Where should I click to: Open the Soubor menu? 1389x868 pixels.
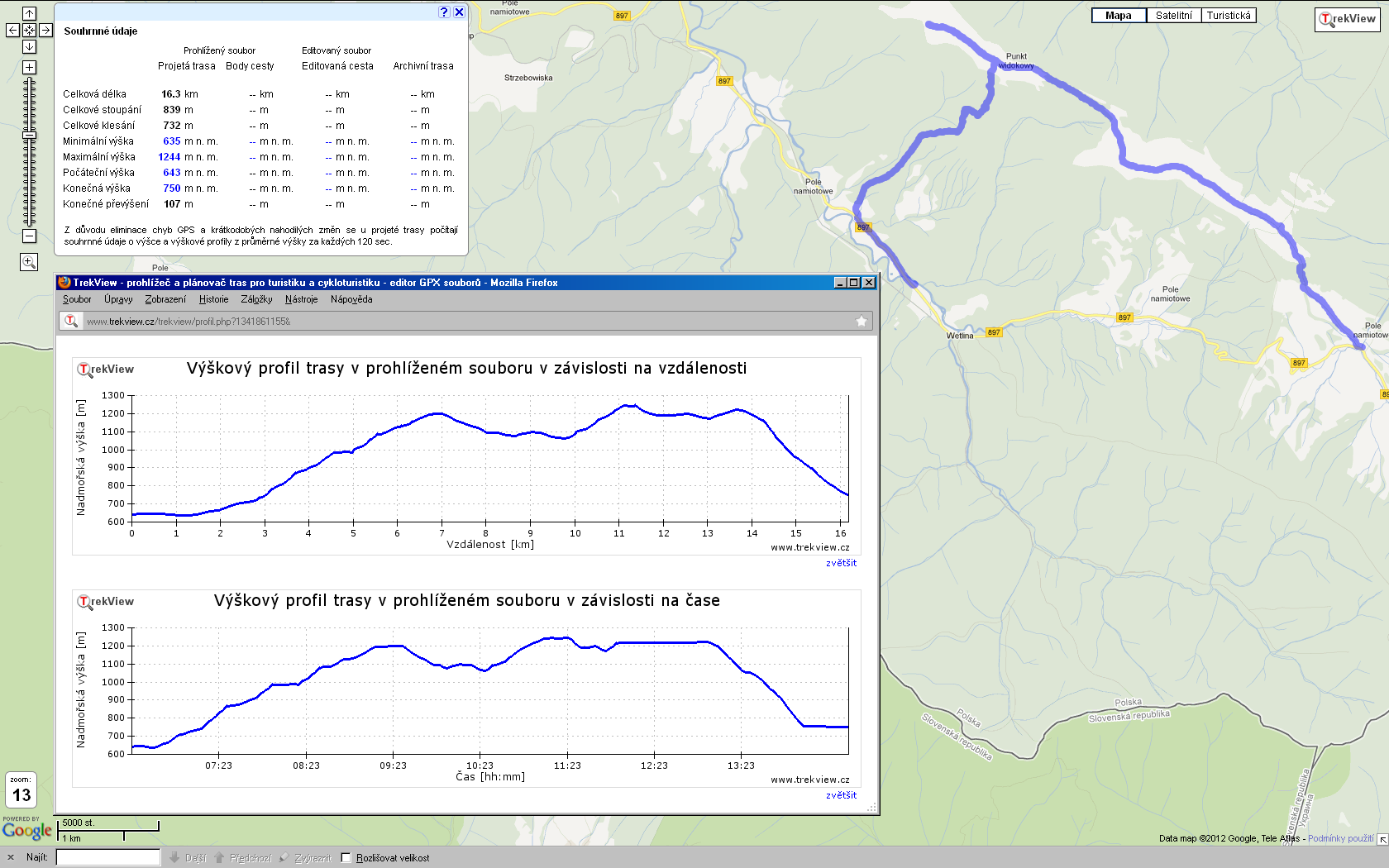coord(77,299)
